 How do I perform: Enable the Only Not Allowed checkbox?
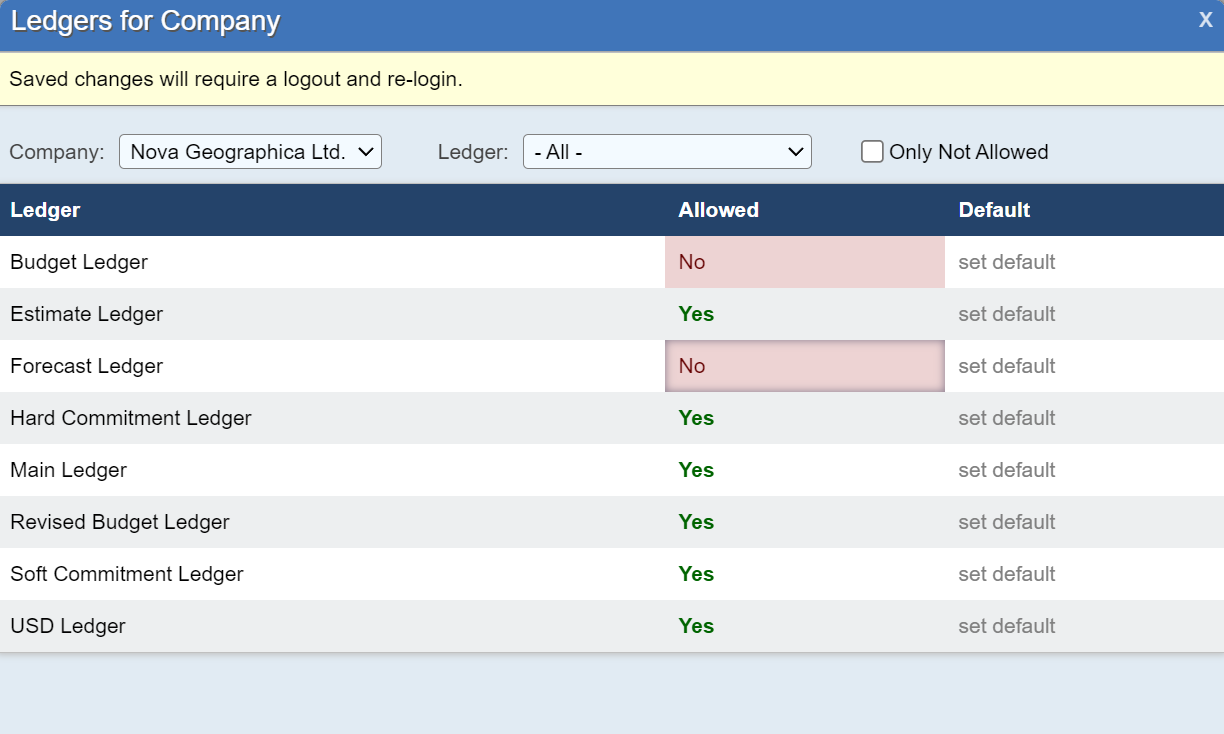coord(873,152)
